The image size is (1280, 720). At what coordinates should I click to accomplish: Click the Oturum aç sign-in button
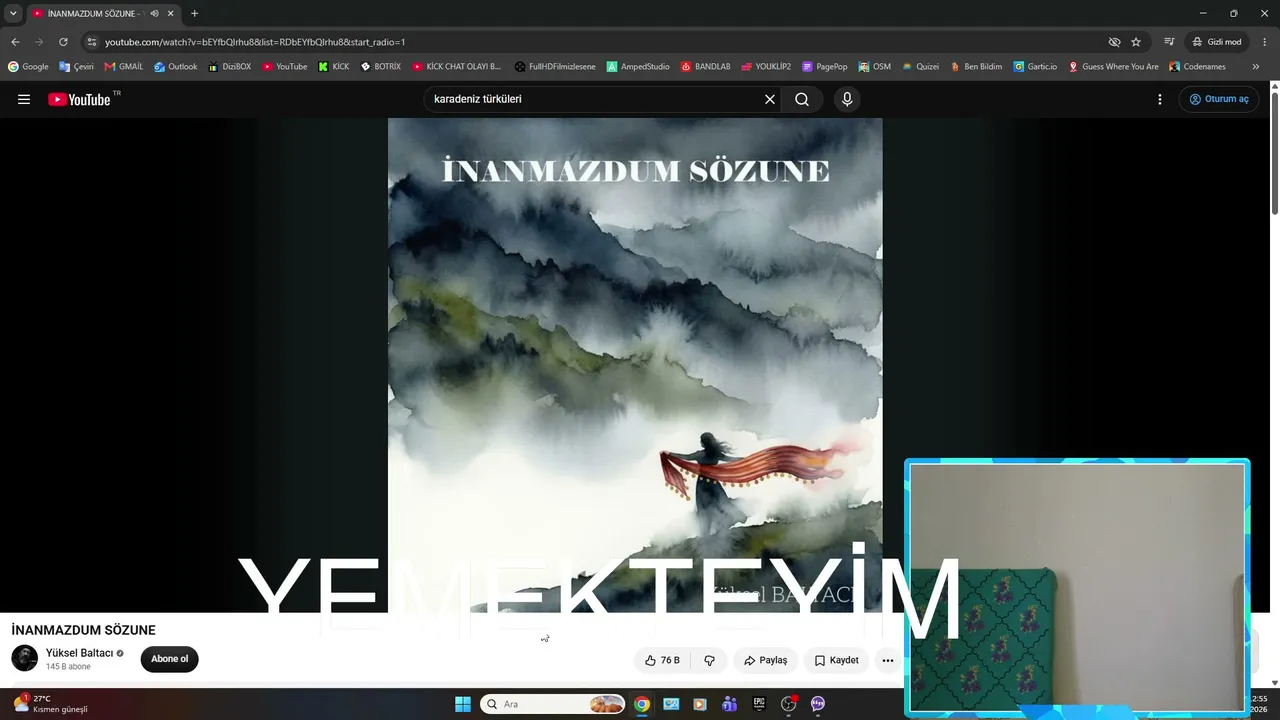1218,99
